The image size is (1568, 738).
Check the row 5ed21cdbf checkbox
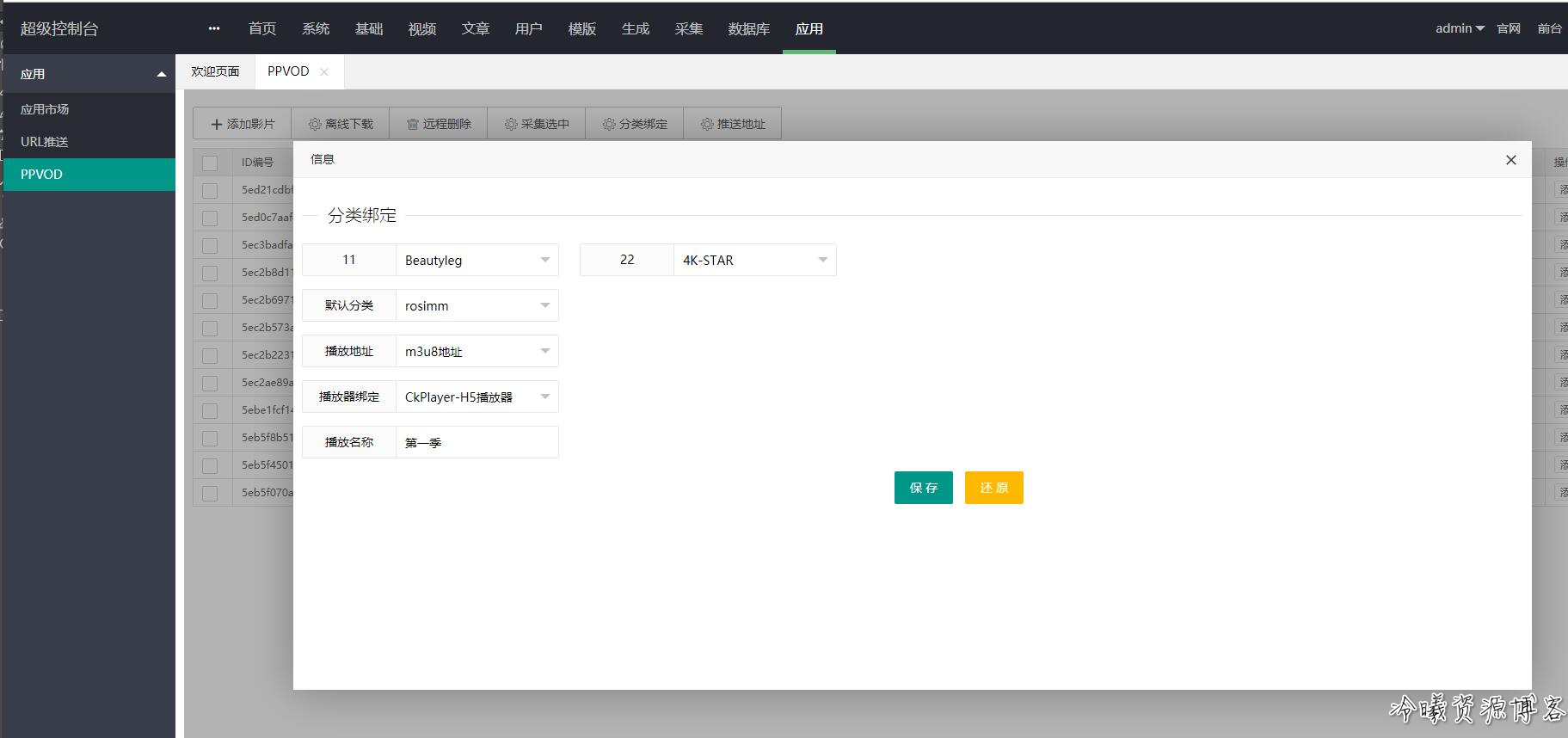tap(210, 190)
